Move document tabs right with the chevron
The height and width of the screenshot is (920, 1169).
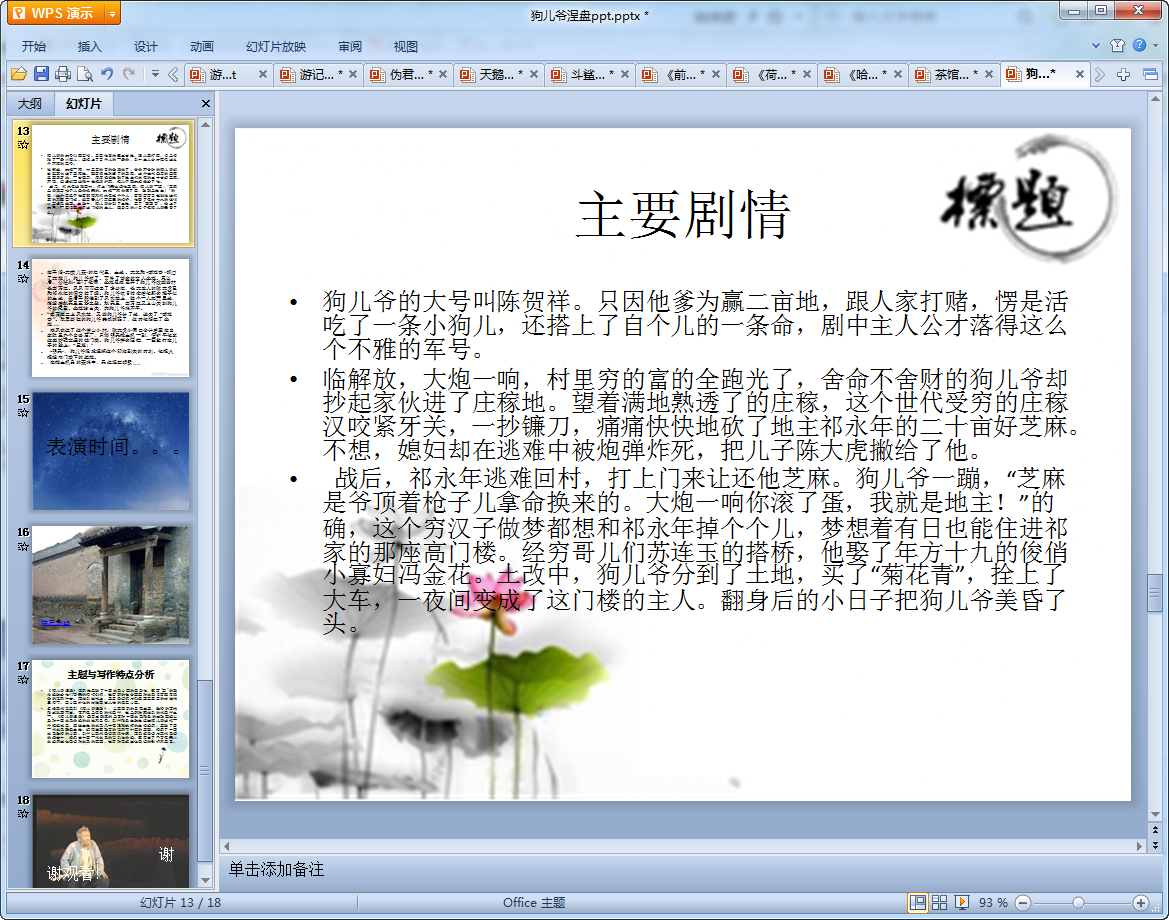pyautogui.click(x=1099, y=74)
